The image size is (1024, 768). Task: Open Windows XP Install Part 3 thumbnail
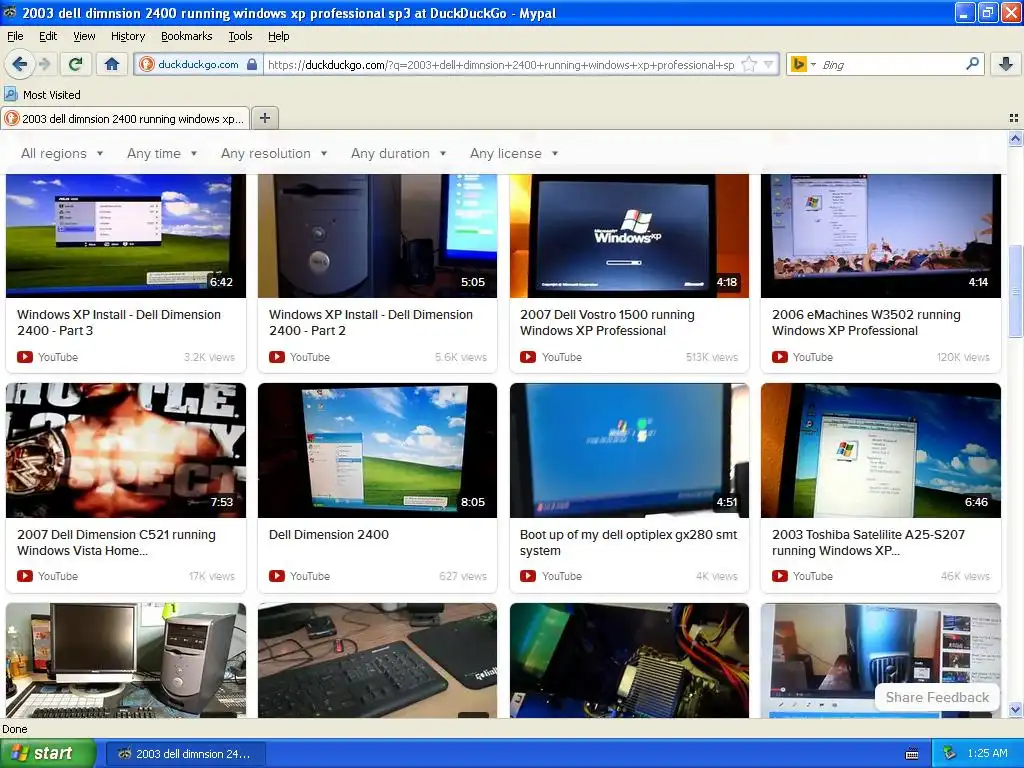(126, 236)
